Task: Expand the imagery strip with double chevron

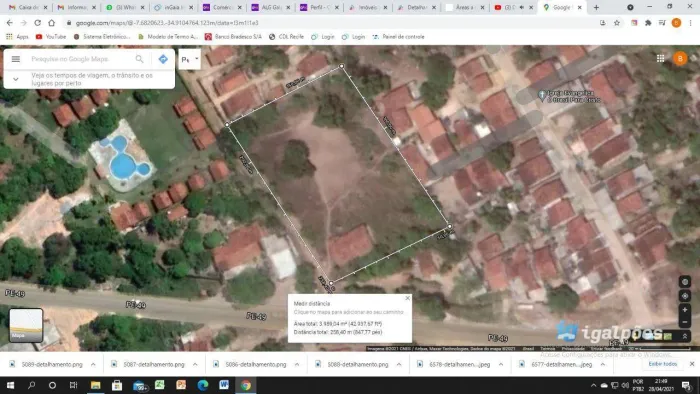Action: [684, 336]
